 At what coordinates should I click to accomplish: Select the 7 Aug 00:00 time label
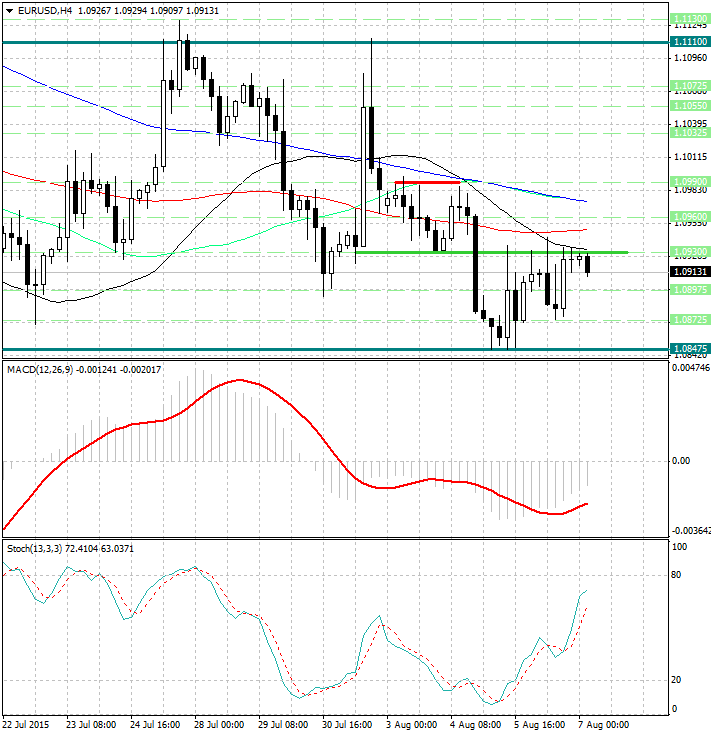[603, 724]
